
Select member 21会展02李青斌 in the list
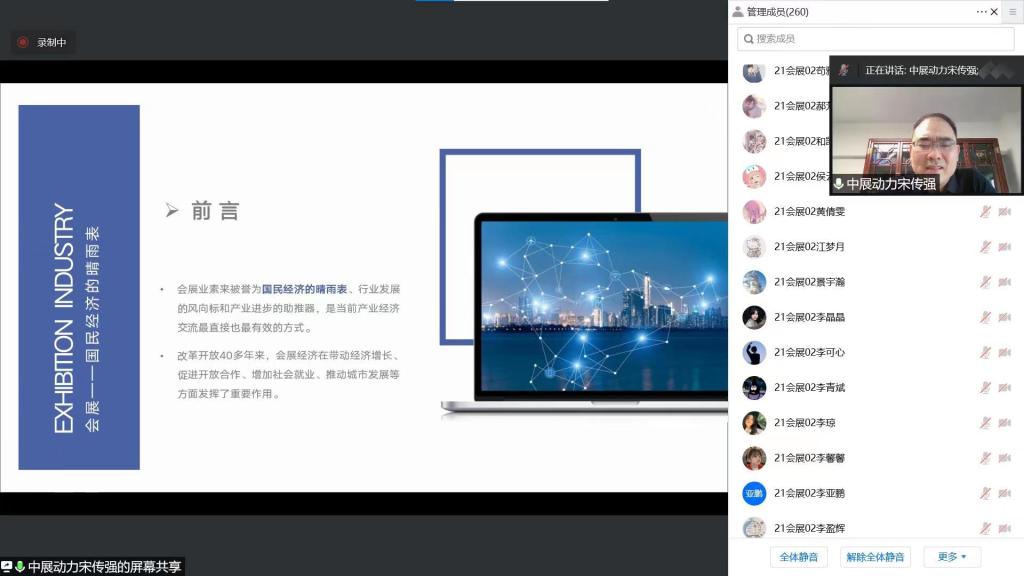tap(809, 388)
